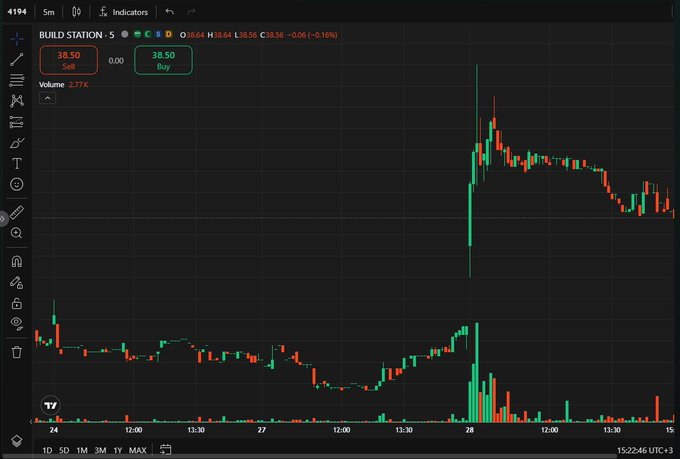680x459 pixels.
Task: Activate the zoom in tool
Action: 16,233
